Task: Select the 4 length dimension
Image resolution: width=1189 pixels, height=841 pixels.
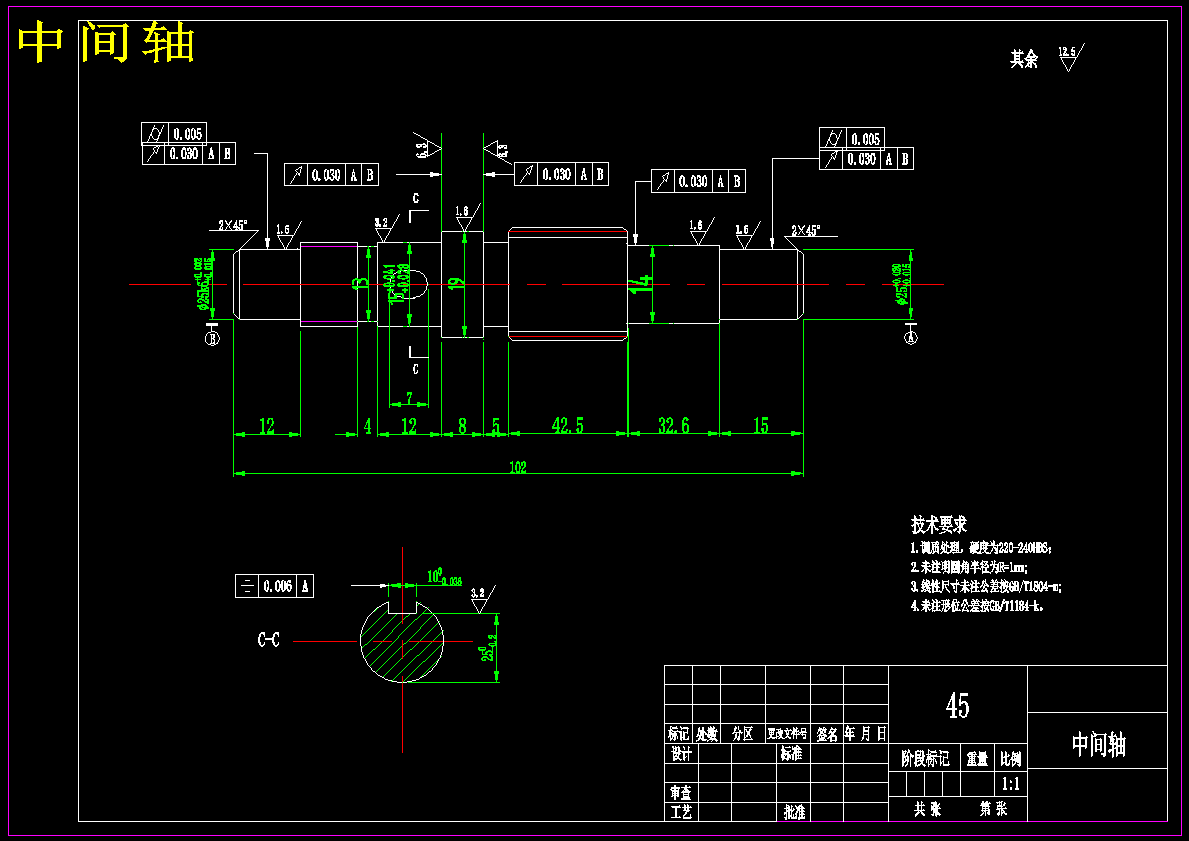Action: (x=368, y=425)
